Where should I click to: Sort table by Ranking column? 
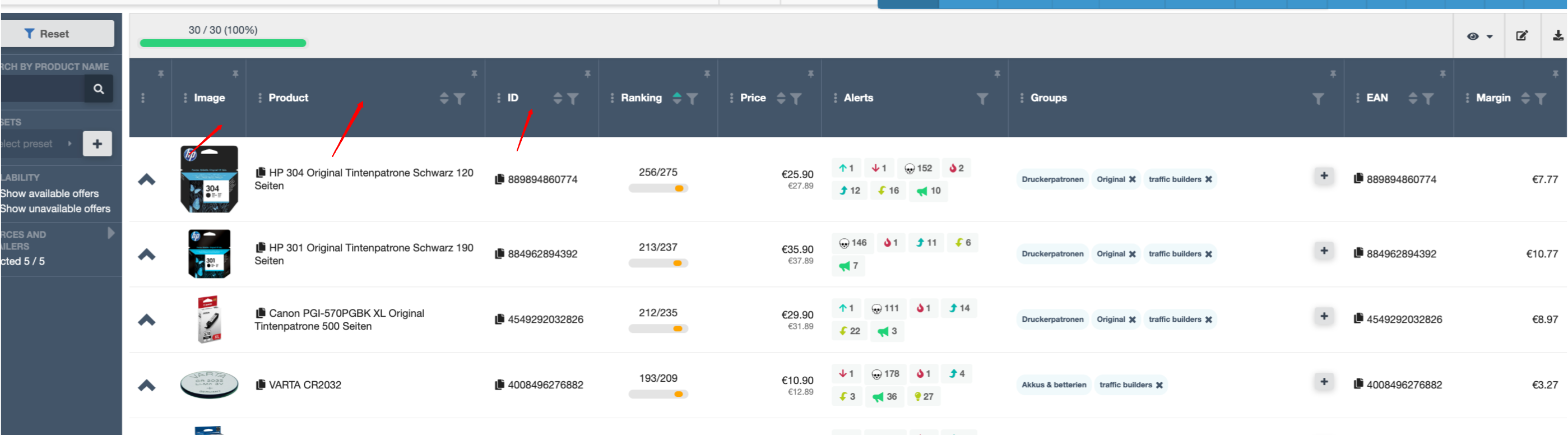pos(677,98)
